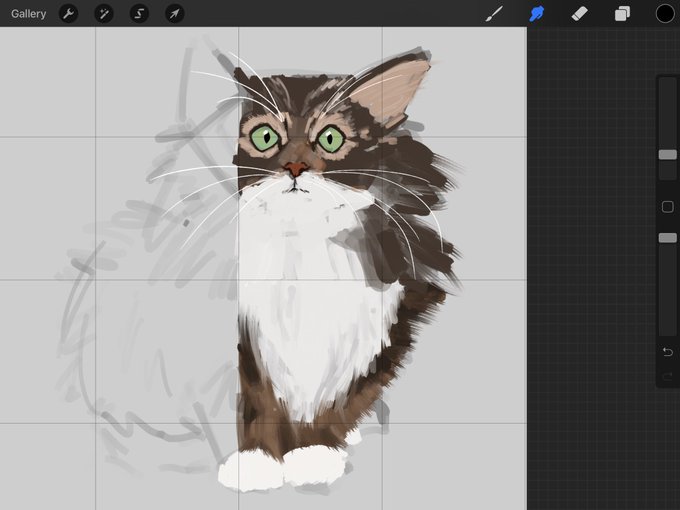Open the Actions wrench menu
Screen dimensions: 680x510
(x=69, y=14)
